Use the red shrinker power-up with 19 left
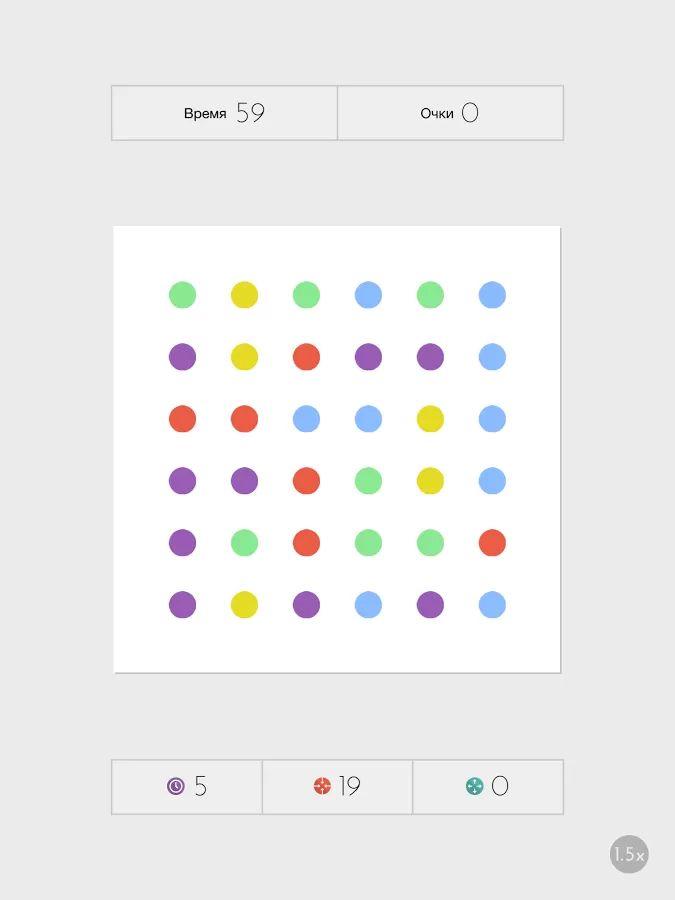Image resolution: width=675 pixels, height=900 pixels. (337, 786)
